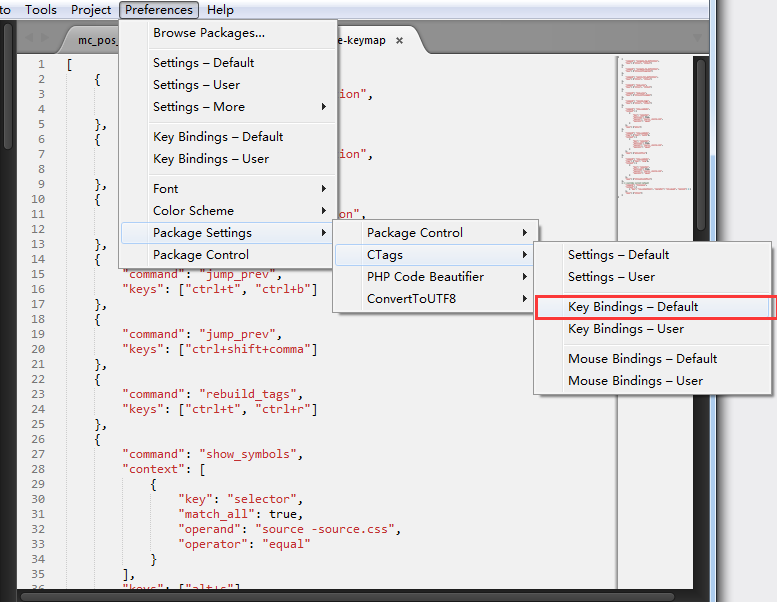Click the right tab navigation arrow
The height and width of the screenshot is (602, 777).
pyautogui.click(x=45, y=39)
